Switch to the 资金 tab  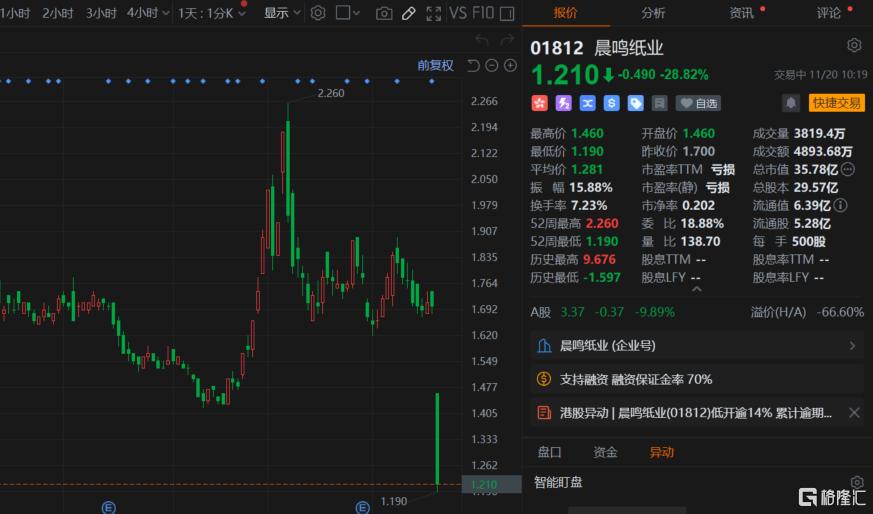pos(605,452)
